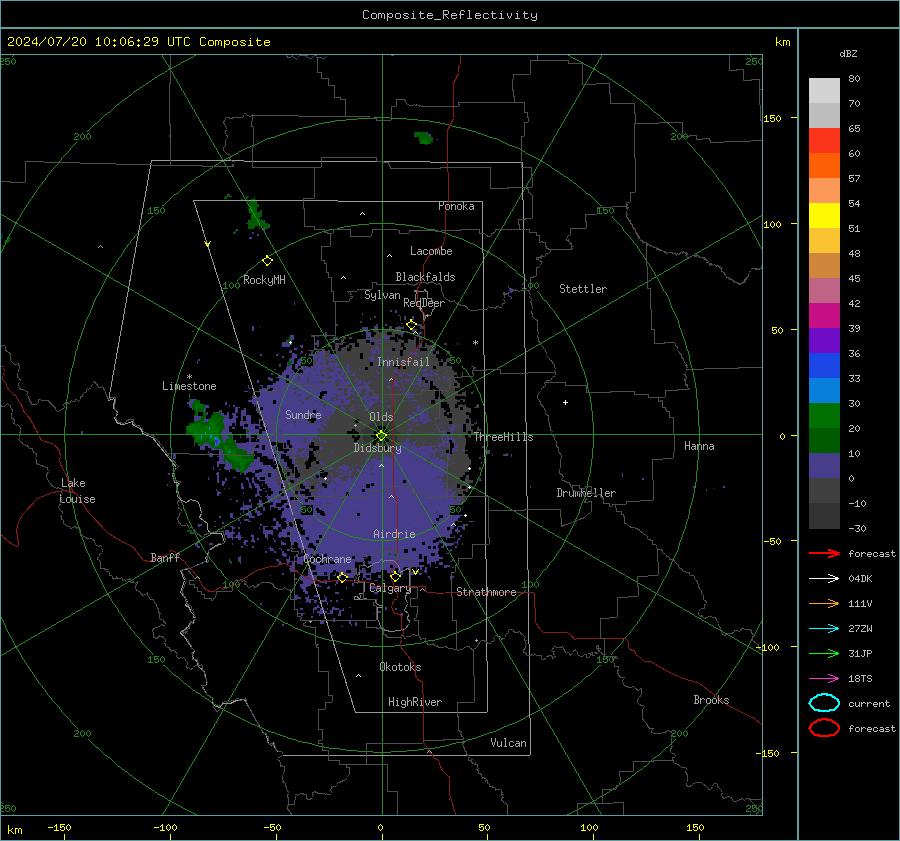
Task: Click the cyan current ellipse icon
Action: pos(824,703)
